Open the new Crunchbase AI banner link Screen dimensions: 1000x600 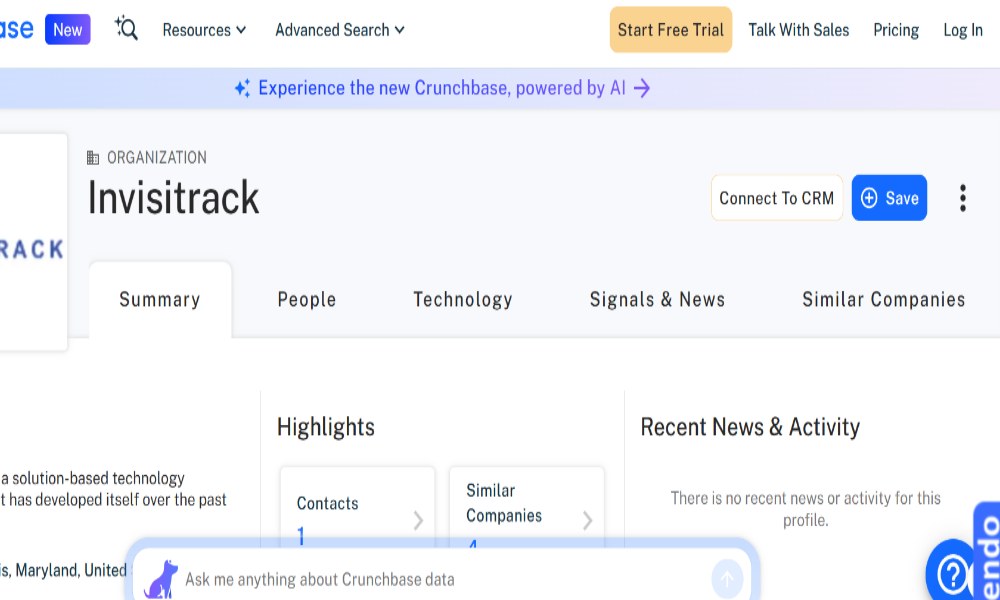(x=442, y=87)
